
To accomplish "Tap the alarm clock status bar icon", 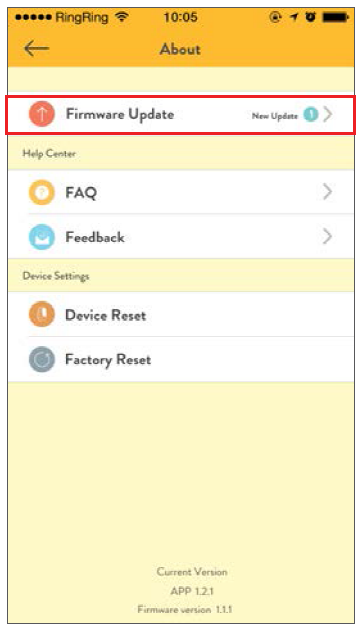I will [x=310, y=17].
